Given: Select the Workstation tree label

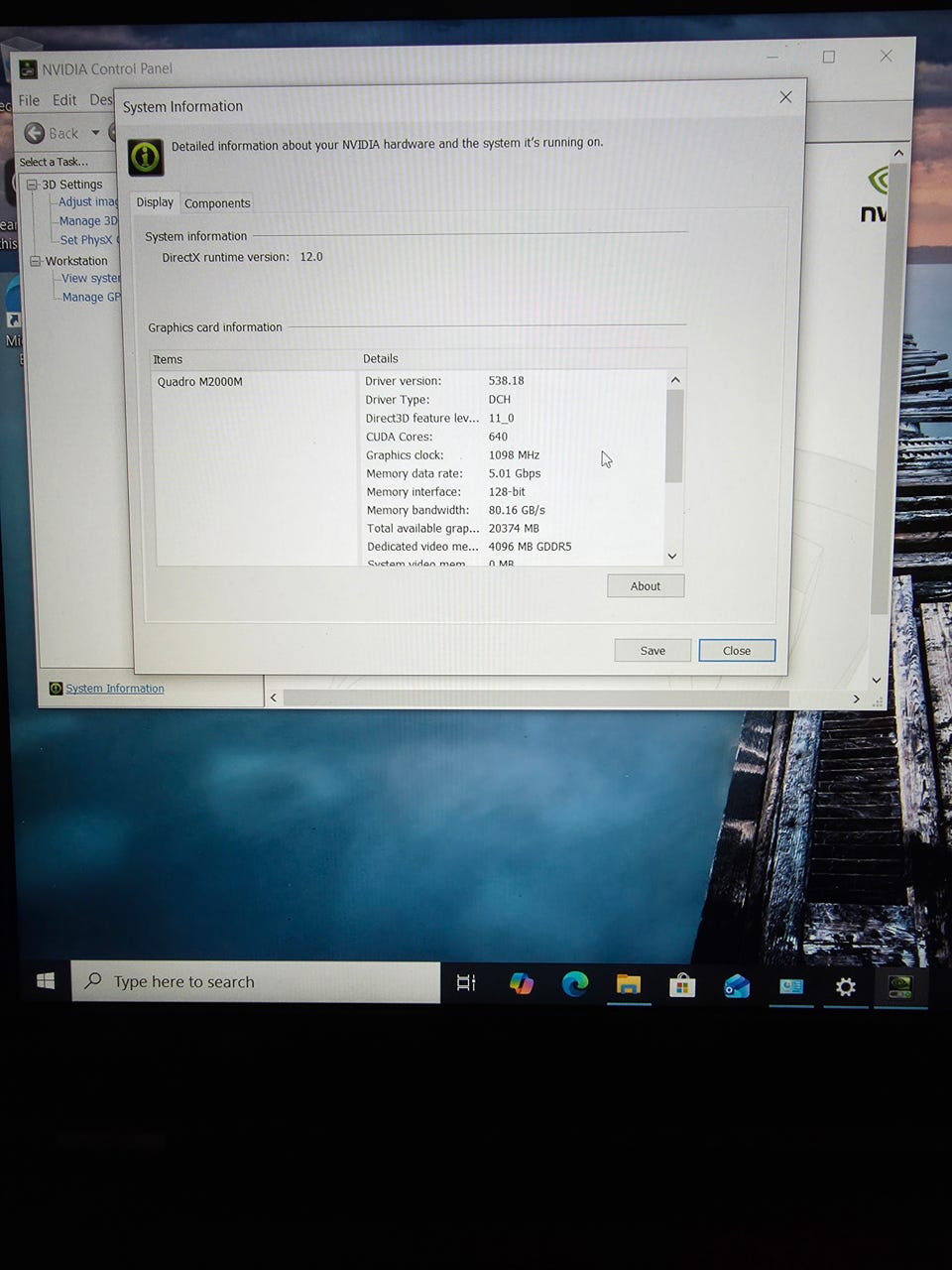Looking at the screenshot, I should point(76,261).
